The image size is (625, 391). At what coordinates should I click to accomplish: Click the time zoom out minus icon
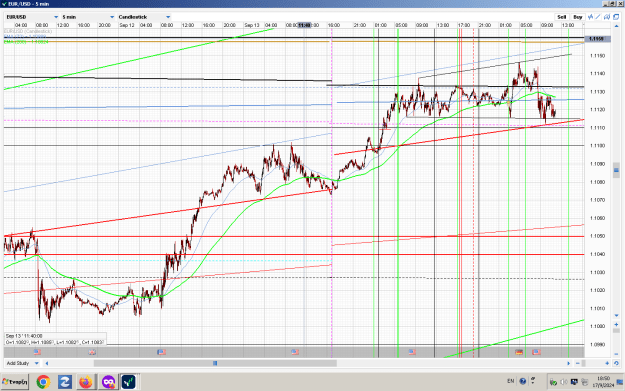[578, 363]
